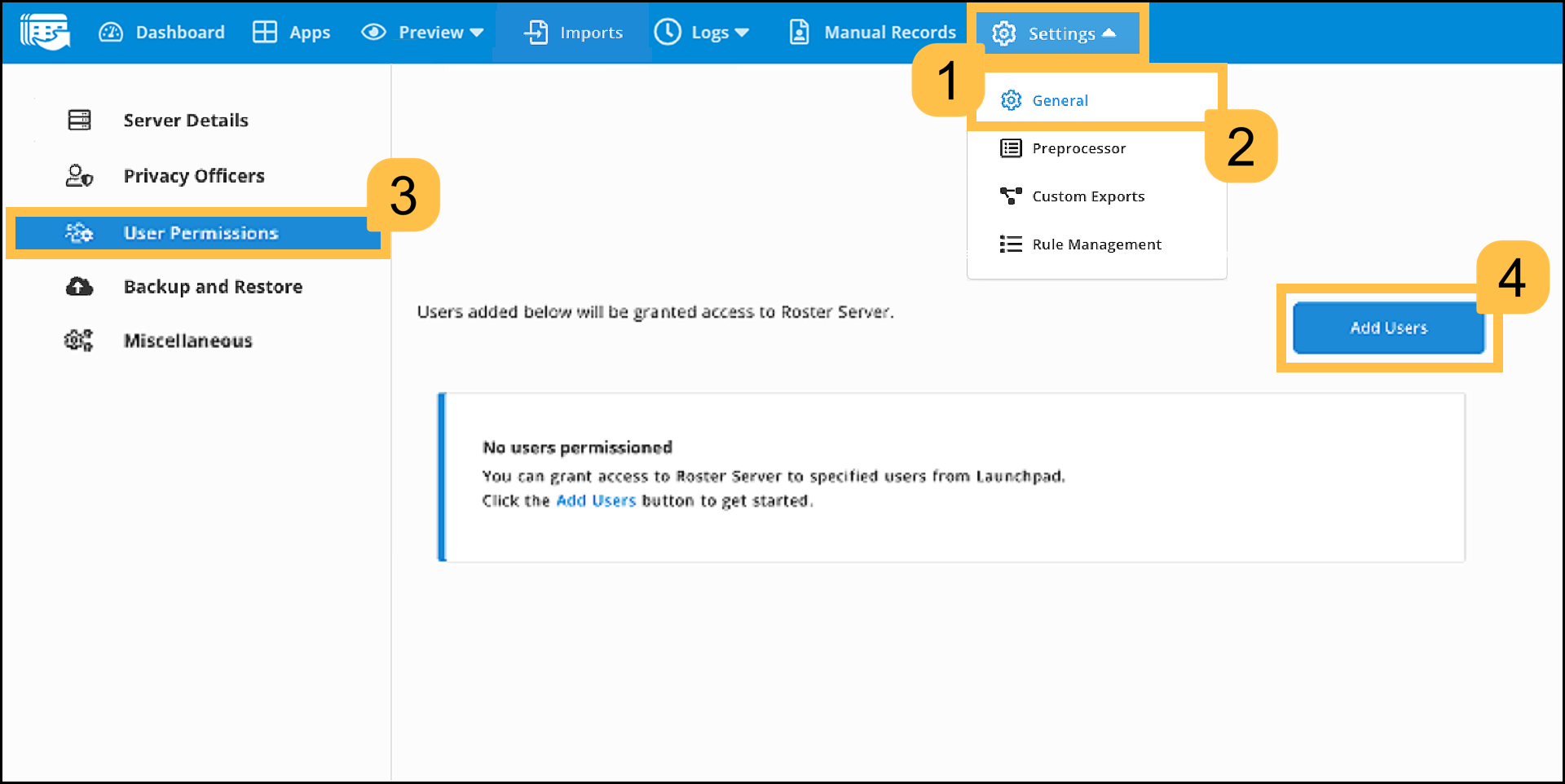Click the Backup and Restore cloud icon
This screenshot has height=784, width=1565.
coord(79,287)
